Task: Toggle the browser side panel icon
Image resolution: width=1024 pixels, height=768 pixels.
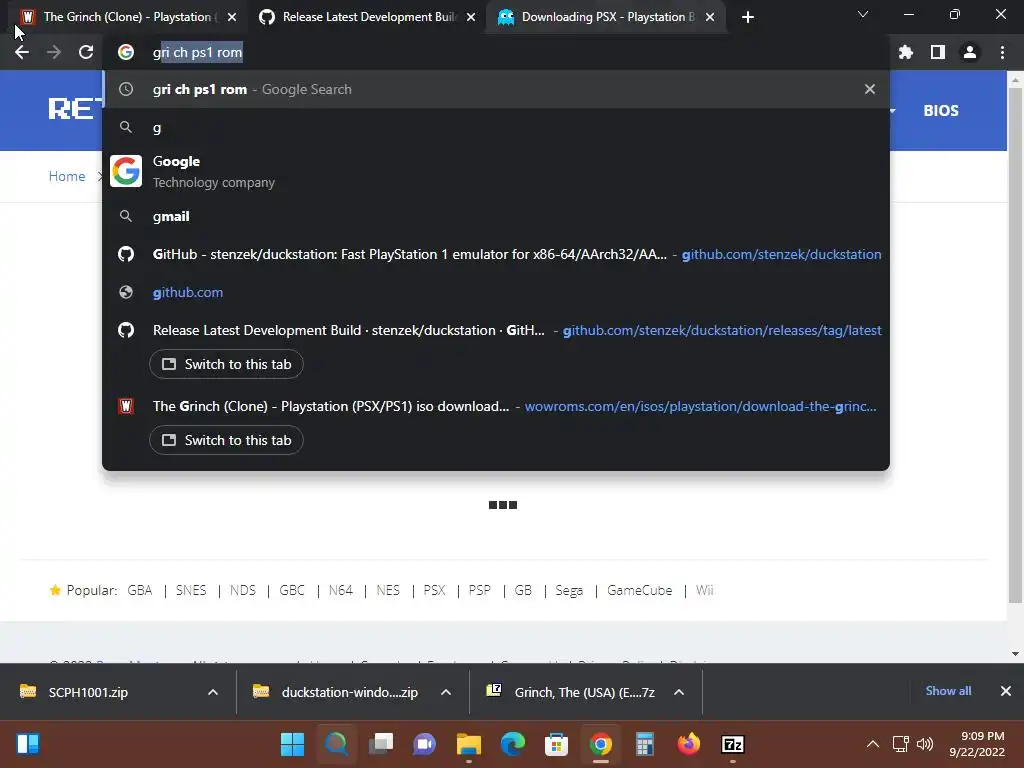Action: pyautogui.click(x=938, y=52)
